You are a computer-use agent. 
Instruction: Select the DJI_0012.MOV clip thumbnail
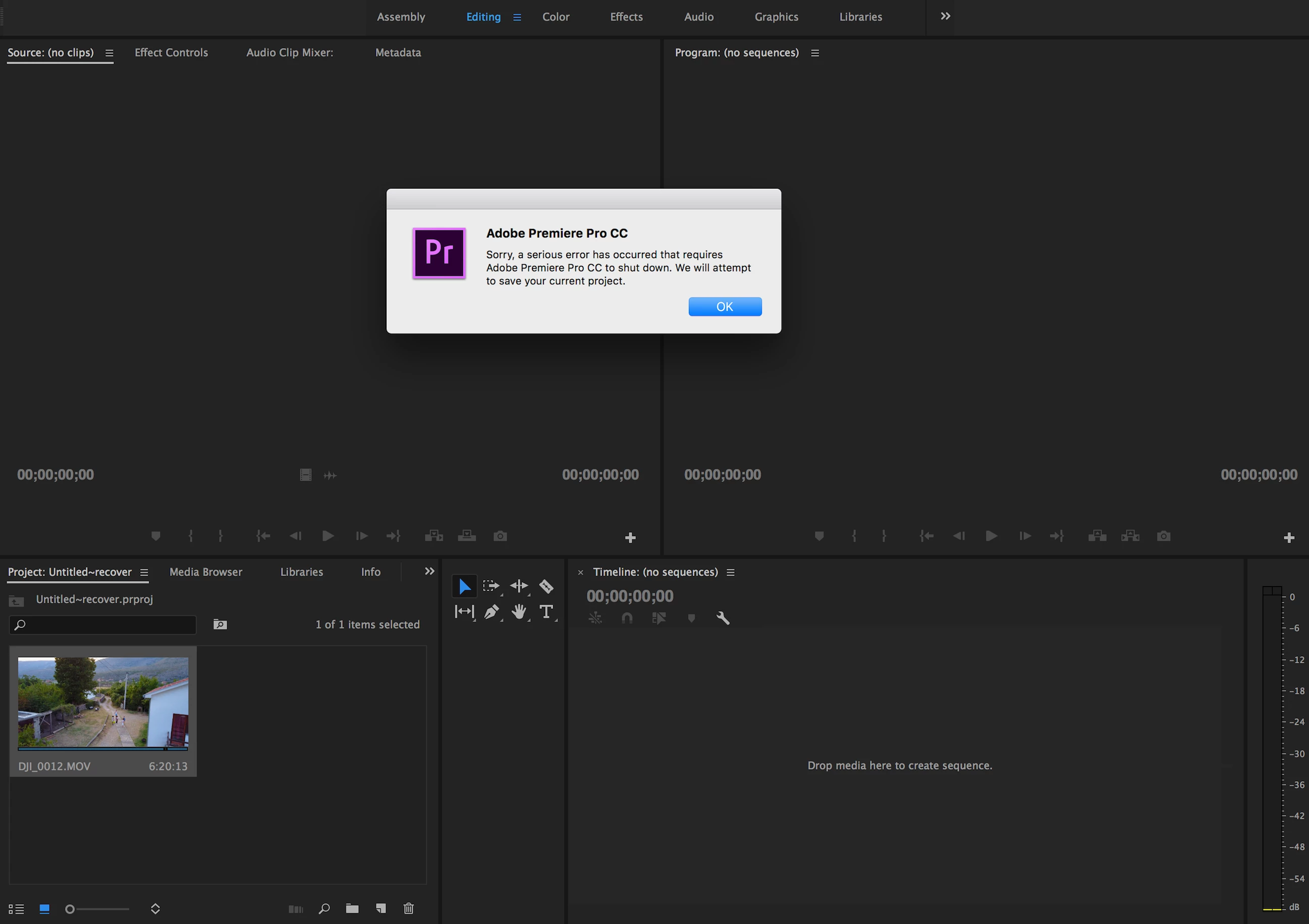(102, 703)
